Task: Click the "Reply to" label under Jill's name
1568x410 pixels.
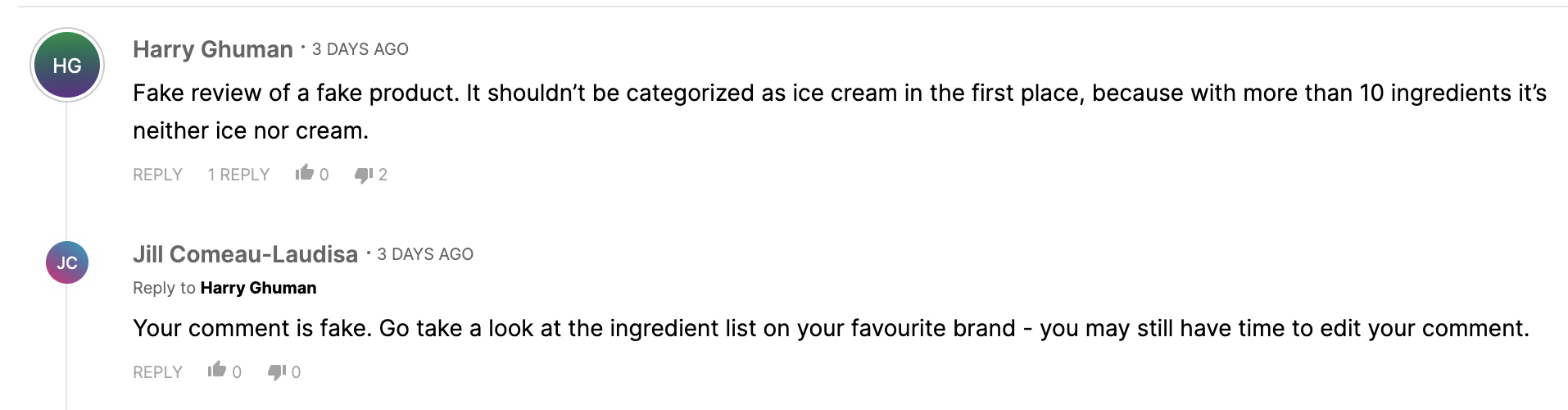Action: point(164,288)
